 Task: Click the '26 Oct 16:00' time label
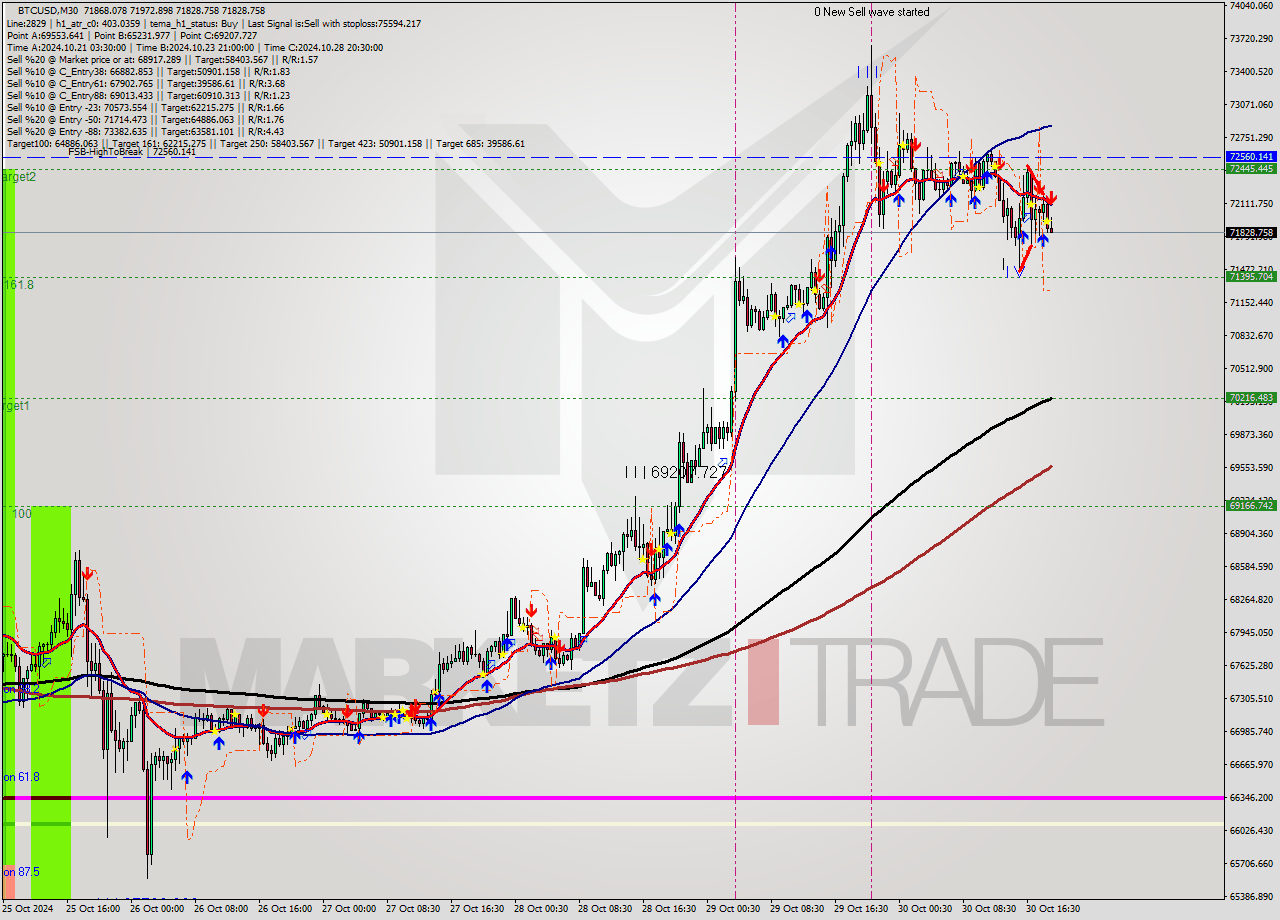[285, 910]
